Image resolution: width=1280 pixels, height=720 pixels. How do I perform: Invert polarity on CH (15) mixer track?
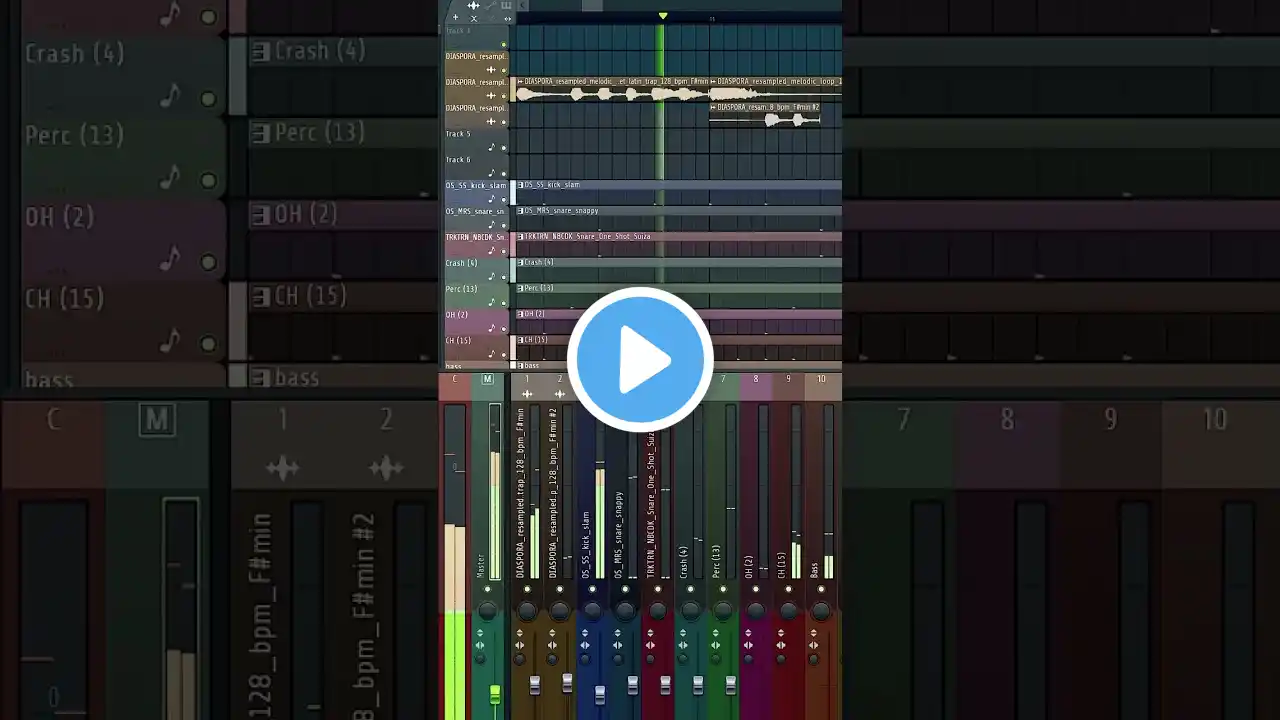[781, 633]
